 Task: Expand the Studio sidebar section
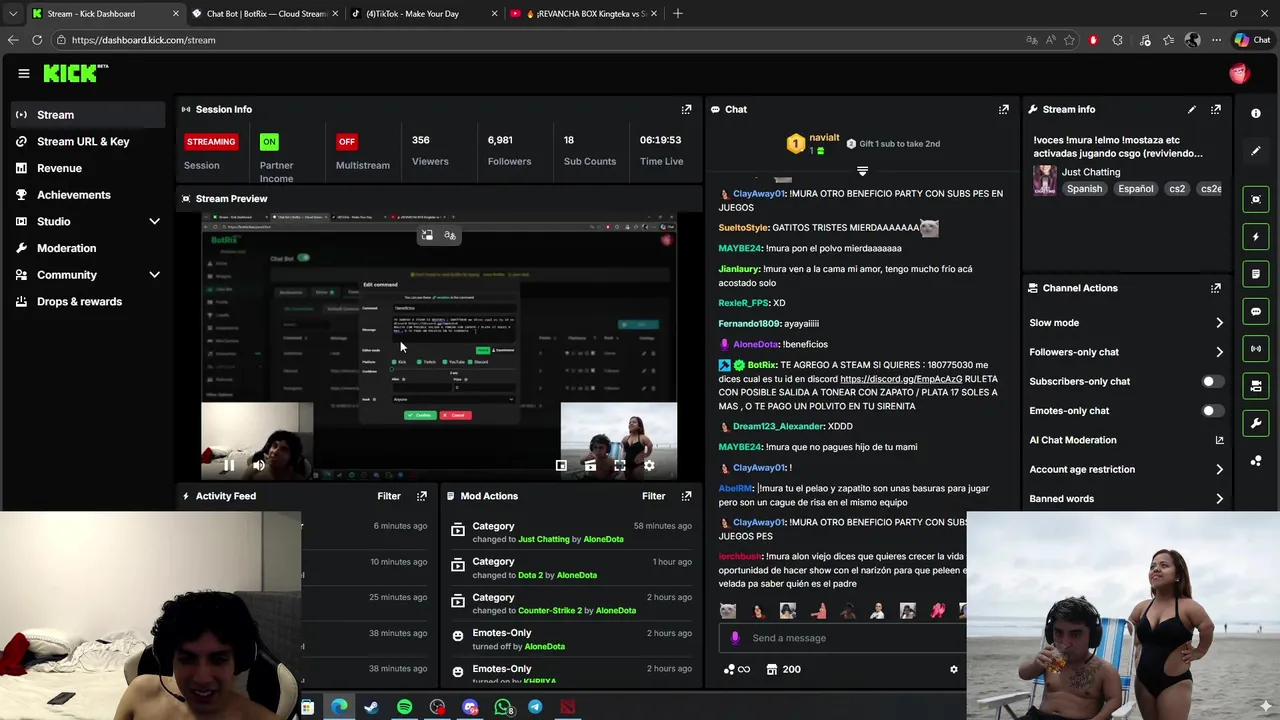tap(154, 221)
